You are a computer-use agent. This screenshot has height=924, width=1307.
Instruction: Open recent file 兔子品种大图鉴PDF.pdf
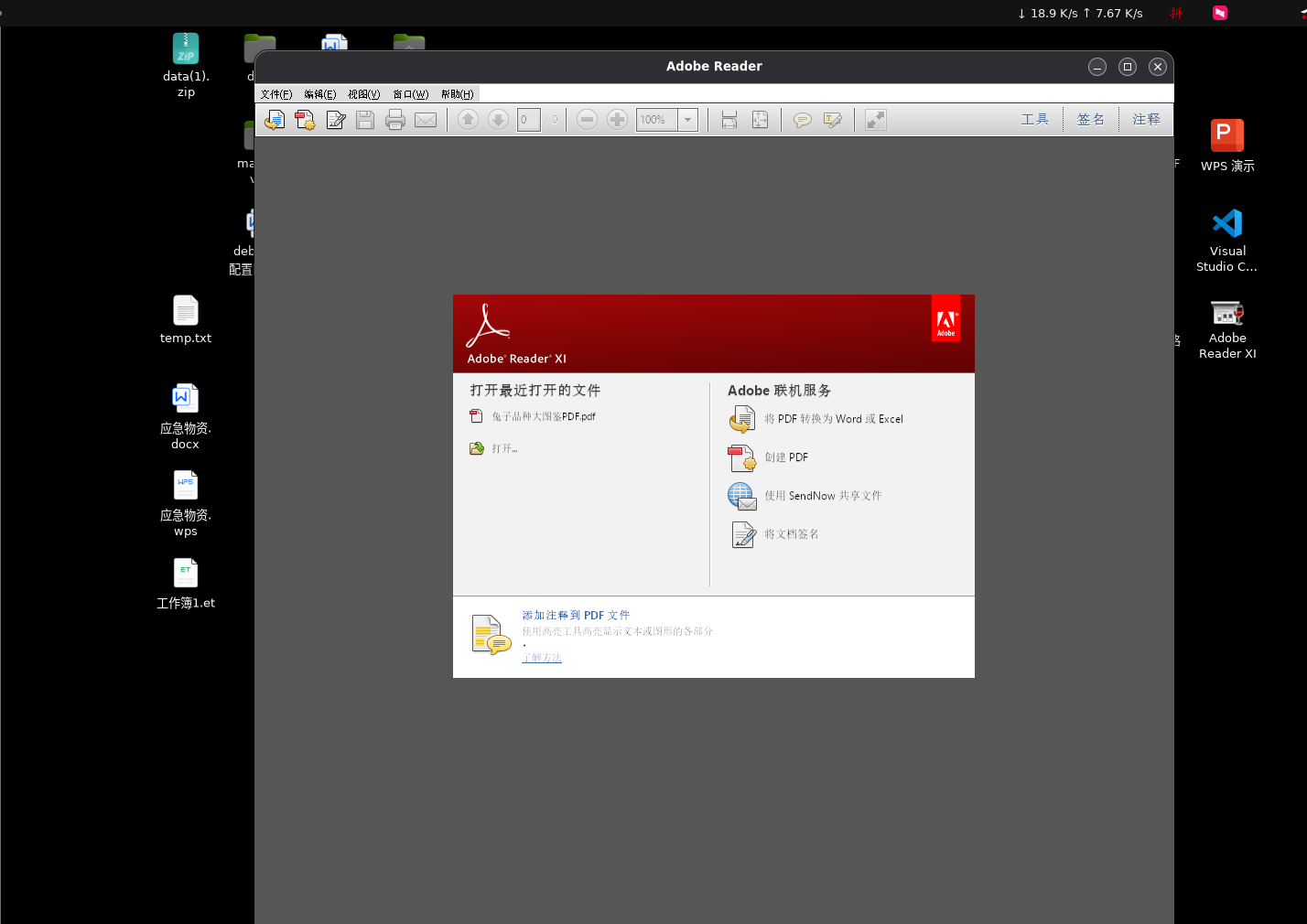click(x=544, y=416)
